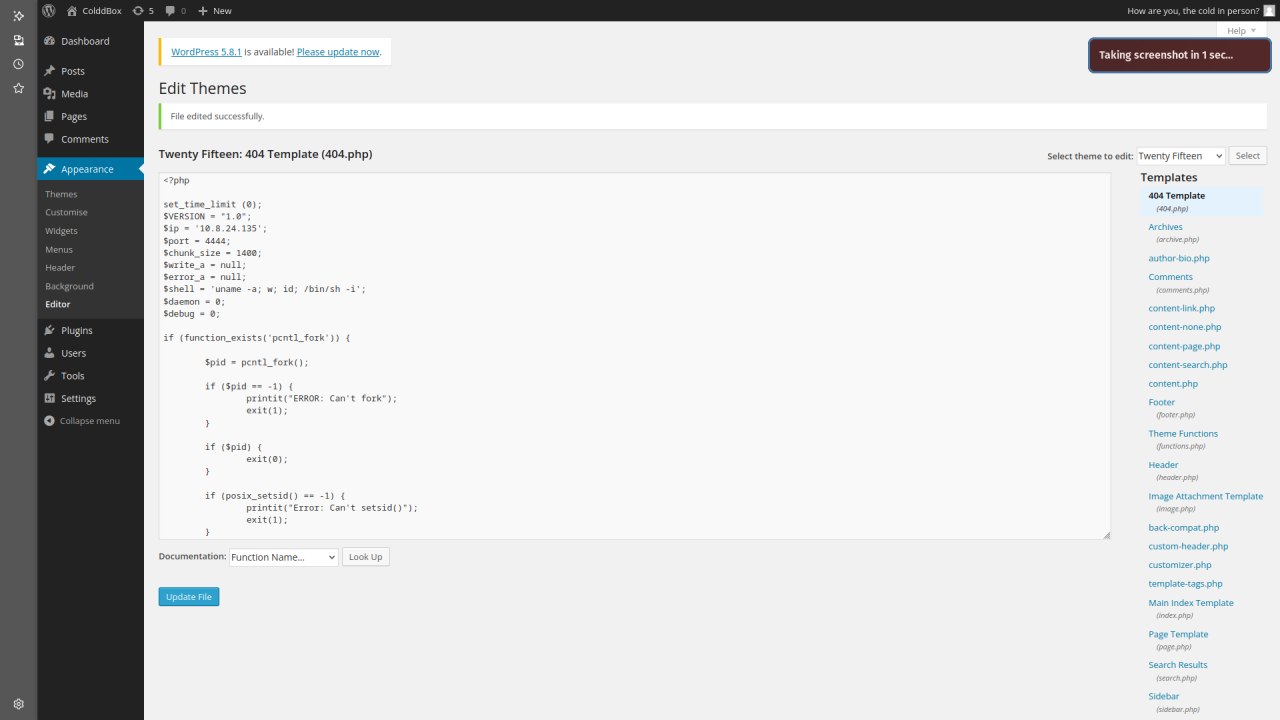Open the 5 pending updates icon
The width and height of the screenshot is (1280, 720).
(143, 10)
